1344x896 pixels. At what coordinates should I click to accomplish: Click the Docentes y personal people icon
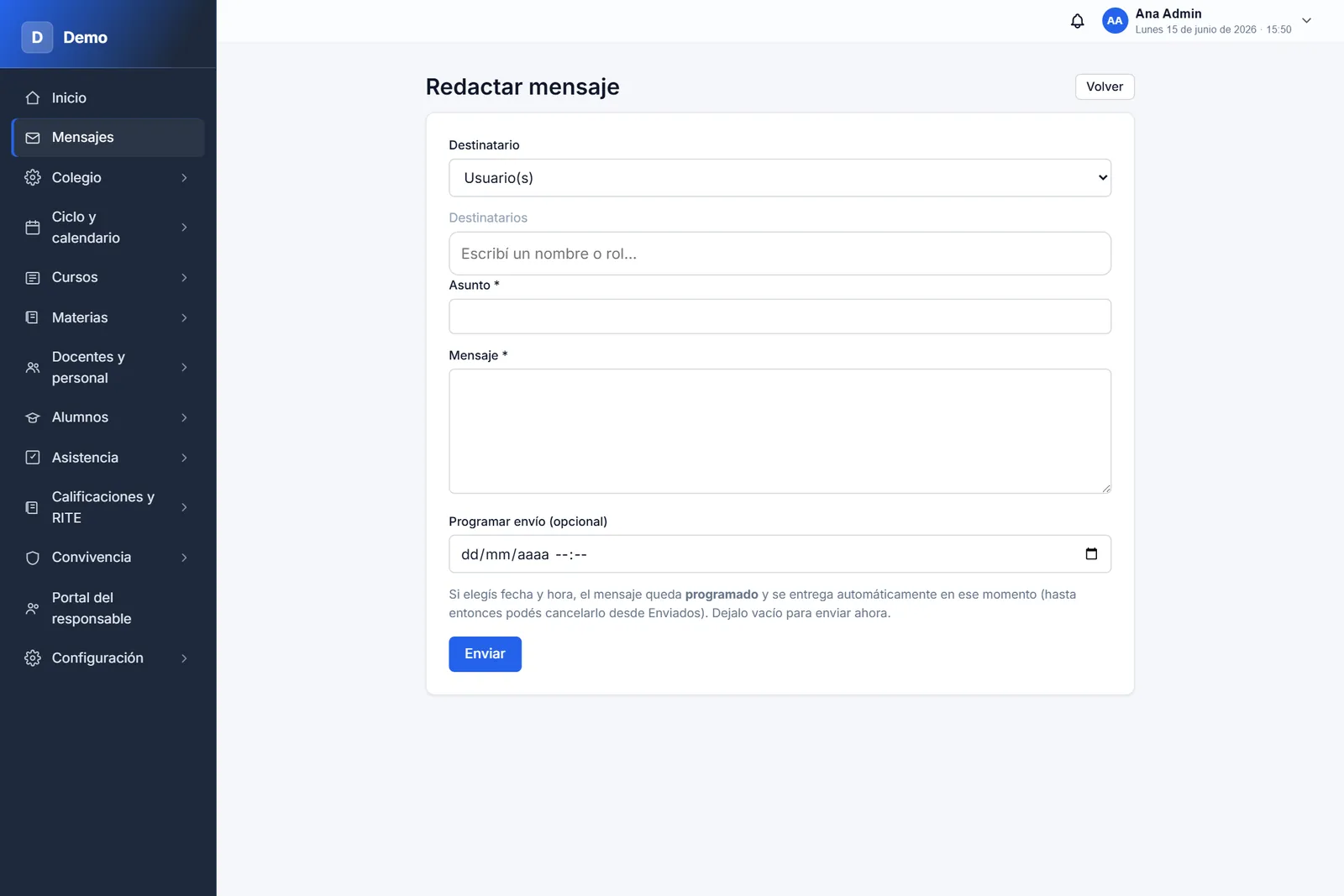[x=33, y=368]
